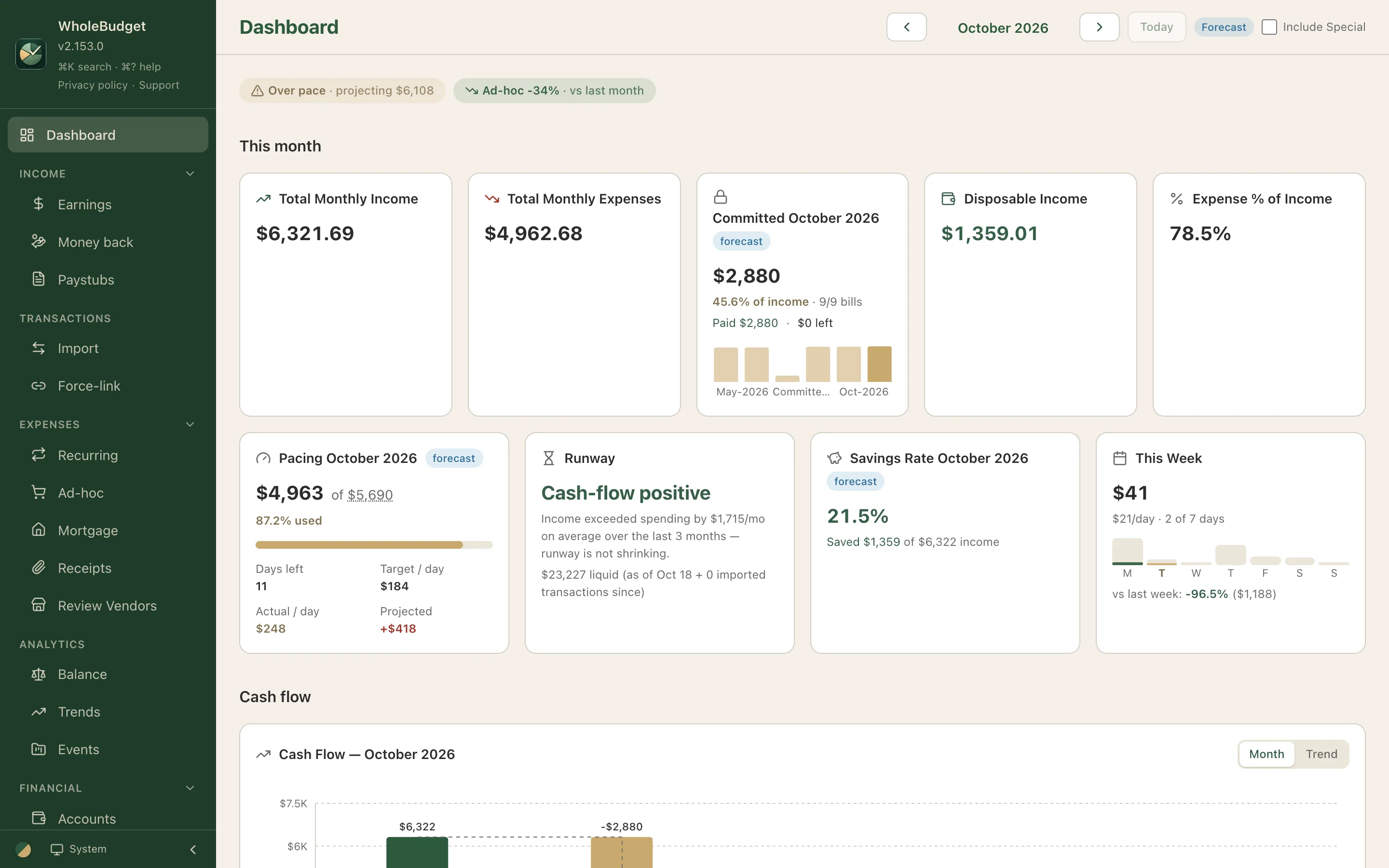Go to previous month arrow
1389x868 pixels.
pyautogui.click(x=906, y=27)
